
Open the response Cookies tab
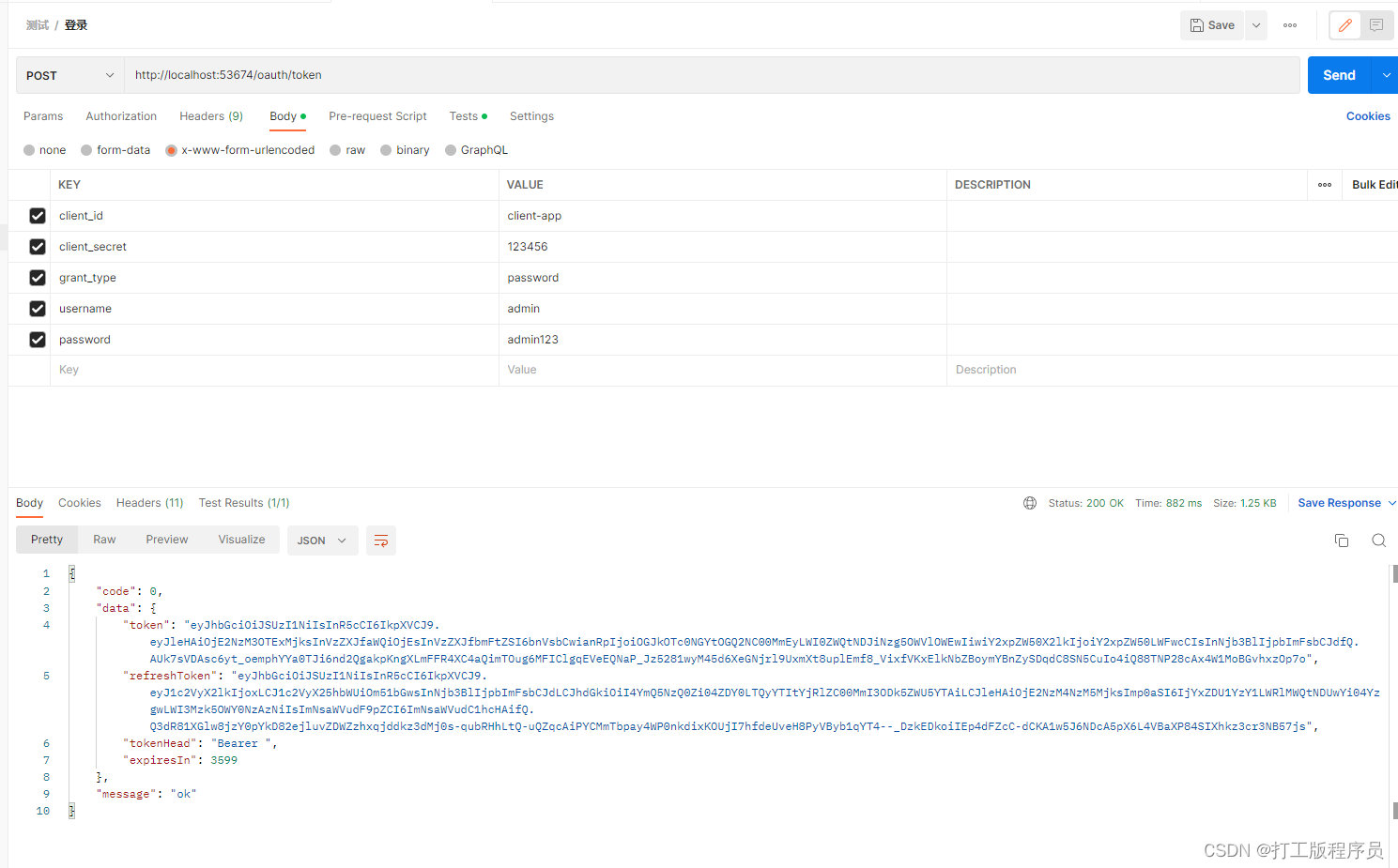click(80, 503)
